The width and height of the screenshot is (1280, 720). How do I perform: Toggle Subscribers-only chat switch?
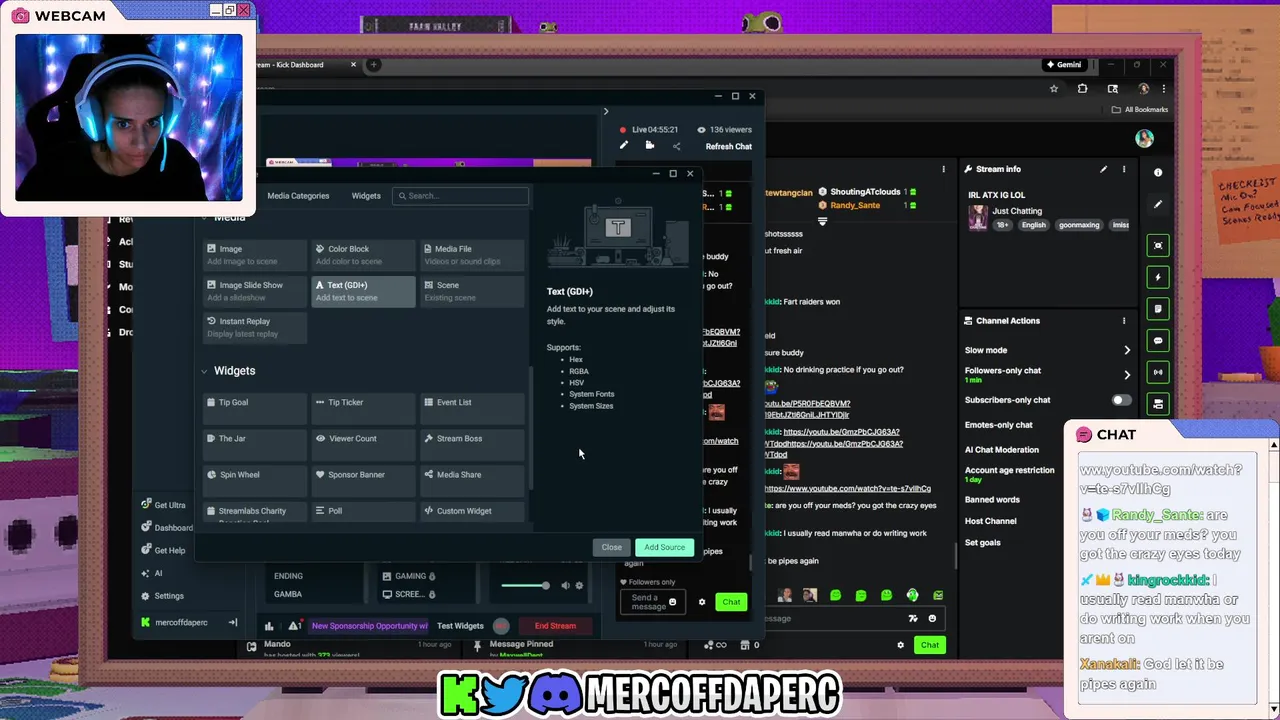pos(1121,400)
